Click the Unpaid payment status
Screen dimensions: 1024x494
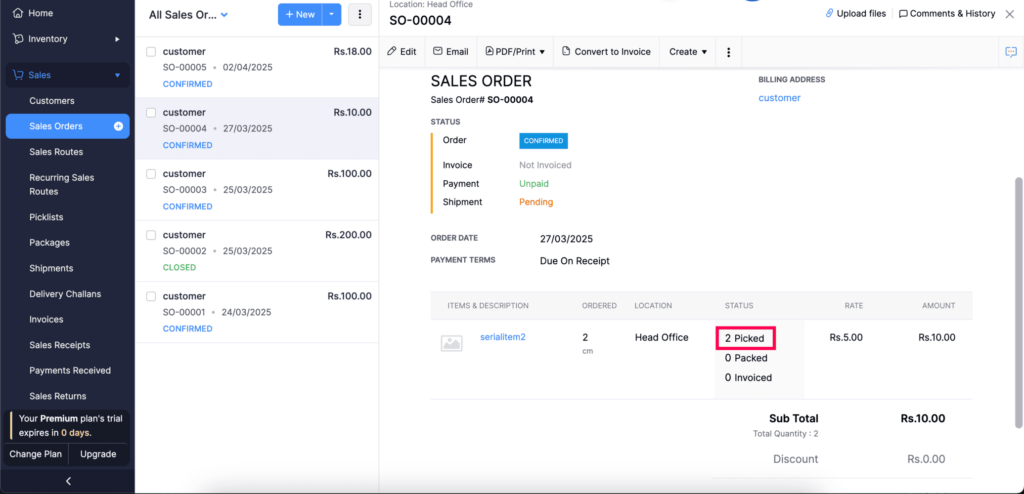coord(534,184)
